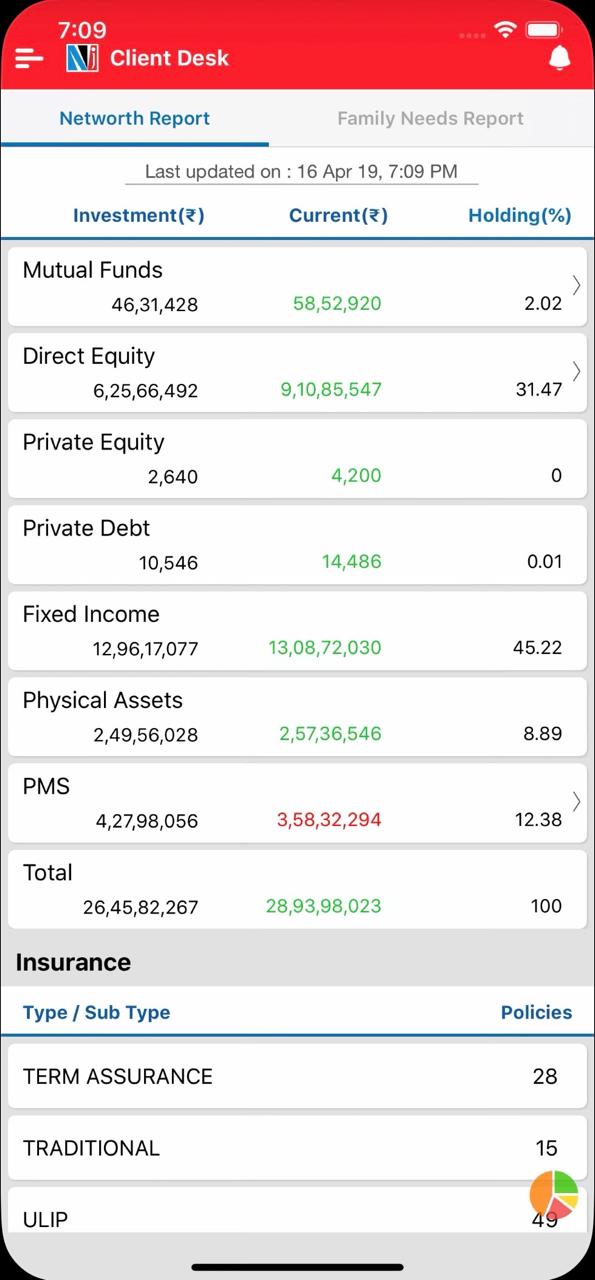Tap the Current(₹) column header
This screenshot has height=1280, width=595.
coord(338,215)
